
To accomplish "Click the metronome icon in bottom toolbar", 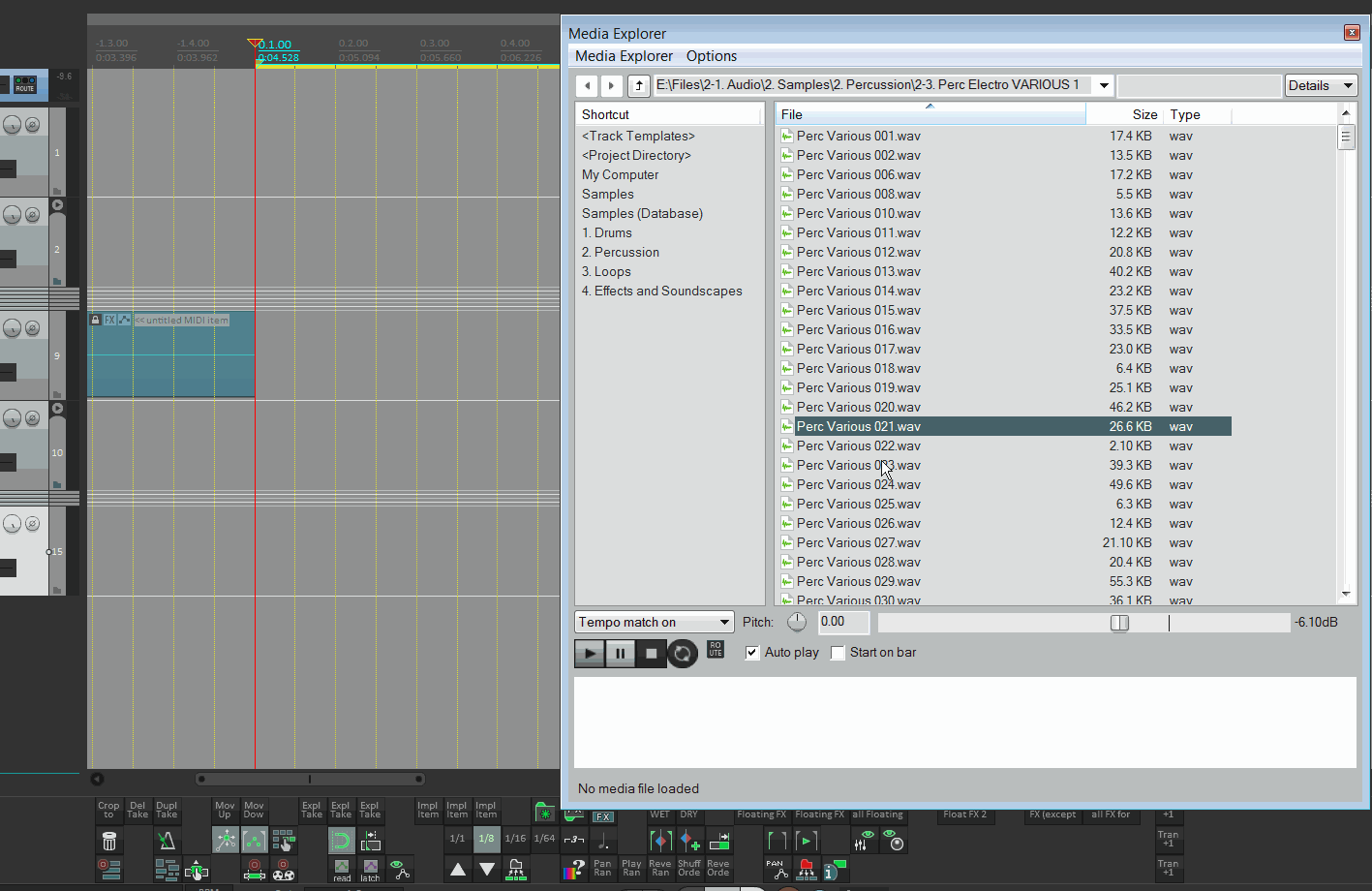I will point(167,841).
